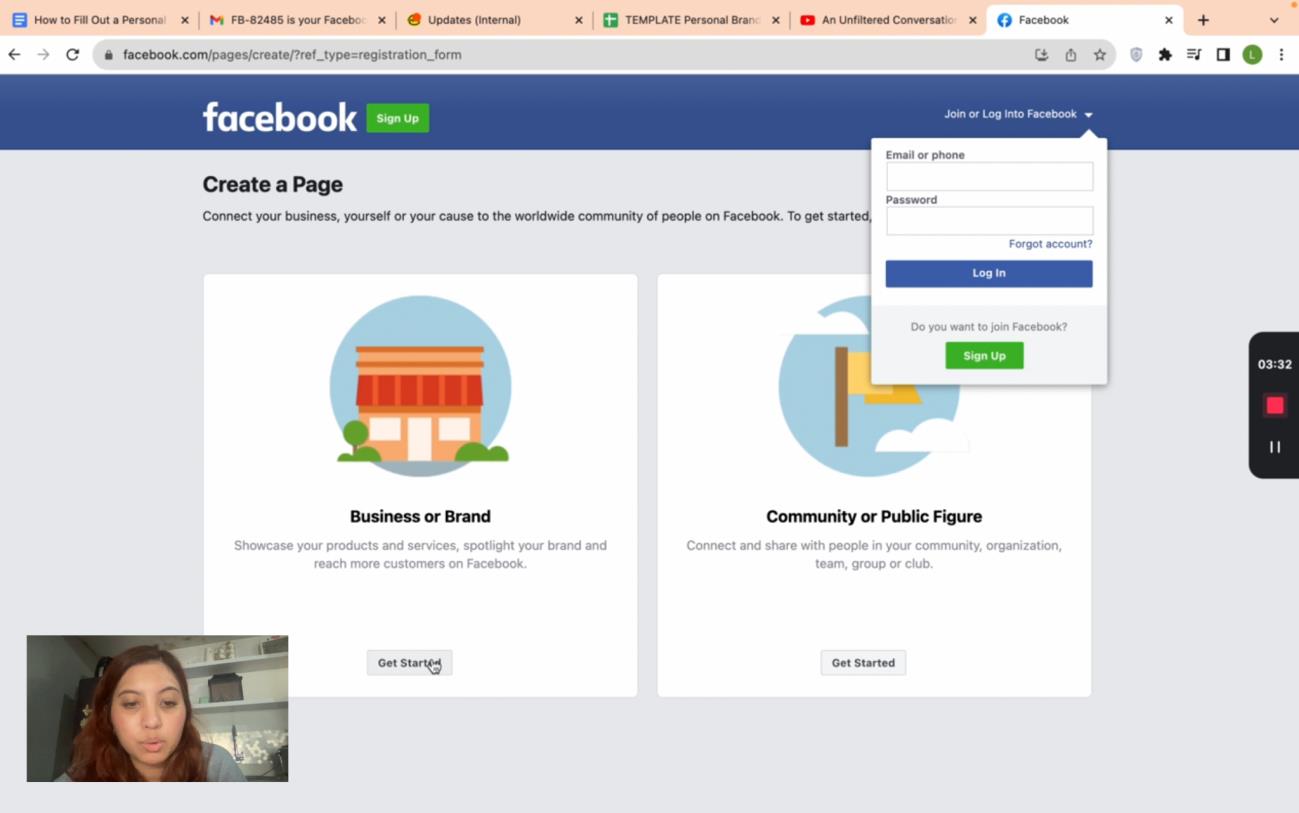Click the browser back arrow
Screen dimensions: 1299x813
[14, 55]
